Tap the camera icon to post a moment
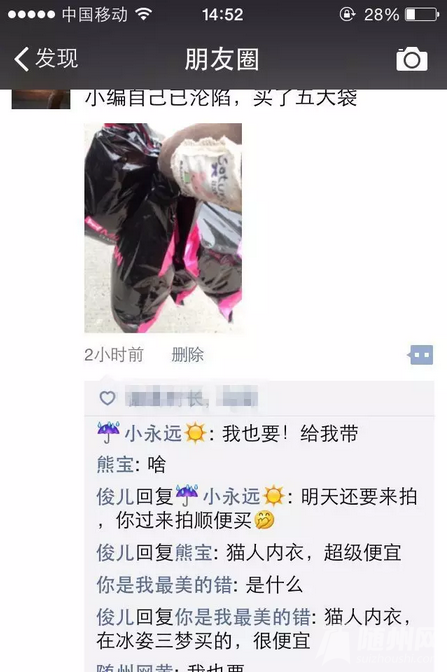447x672 pixels. [411, 59]
